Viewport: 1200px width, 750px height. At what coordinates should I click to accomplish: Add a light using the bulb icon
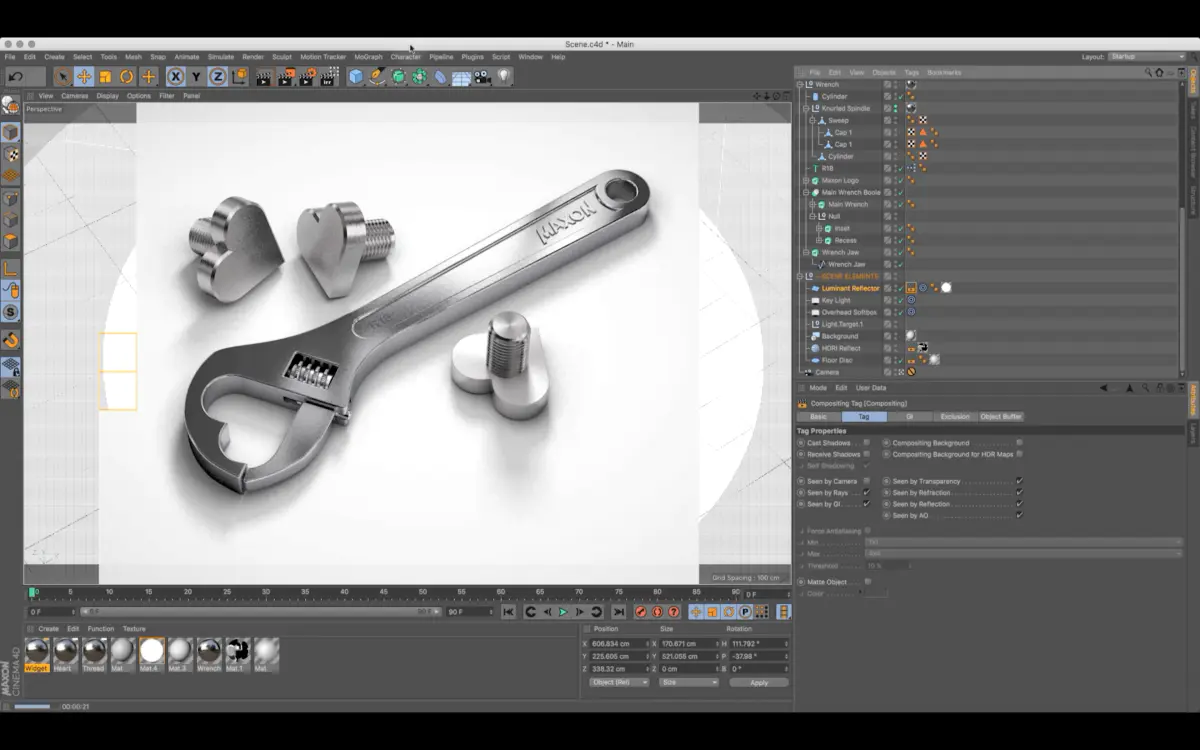pos(504,76)
